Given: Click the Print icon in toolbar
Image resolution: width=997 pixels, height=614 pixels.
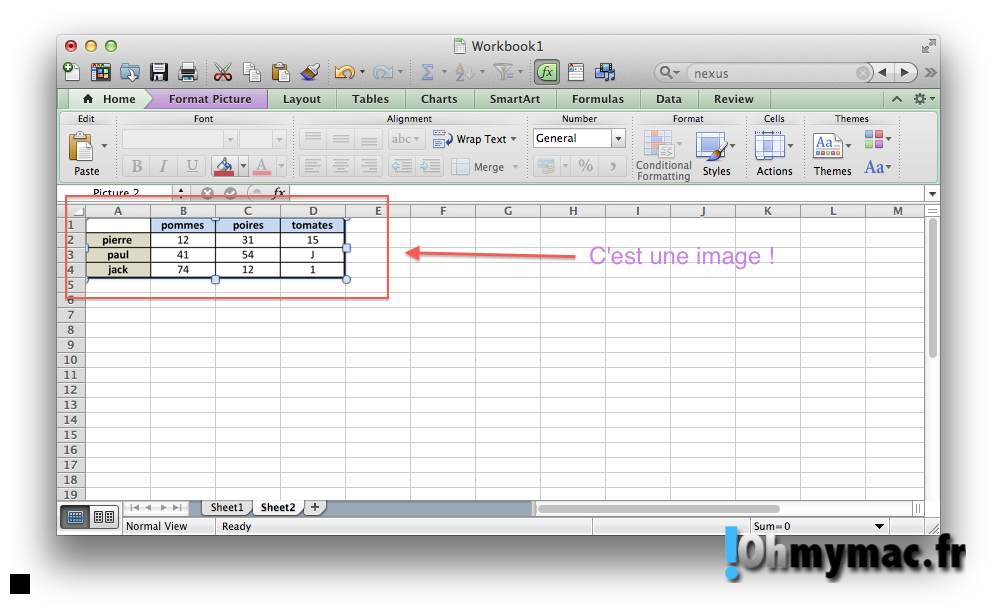Looking at the screenshot, I should click(x=187, y=72).
